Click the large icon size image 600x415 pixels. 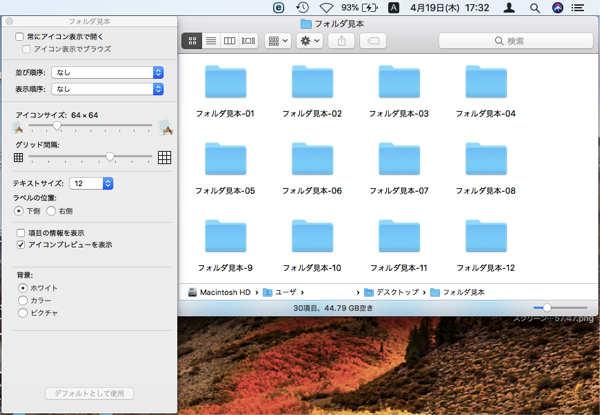pyautogui.click(x=166, y=127)
